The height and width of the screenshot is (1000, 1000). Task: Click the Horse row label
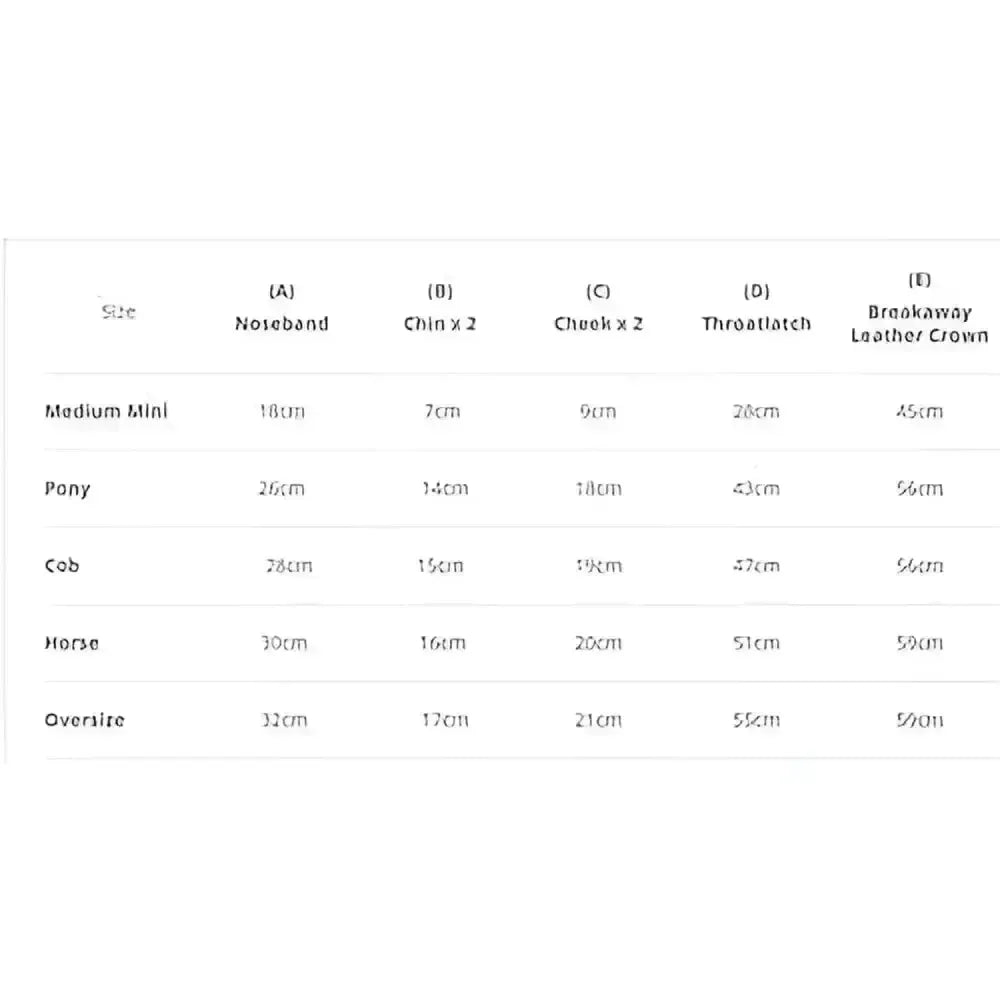coord(72,643)
